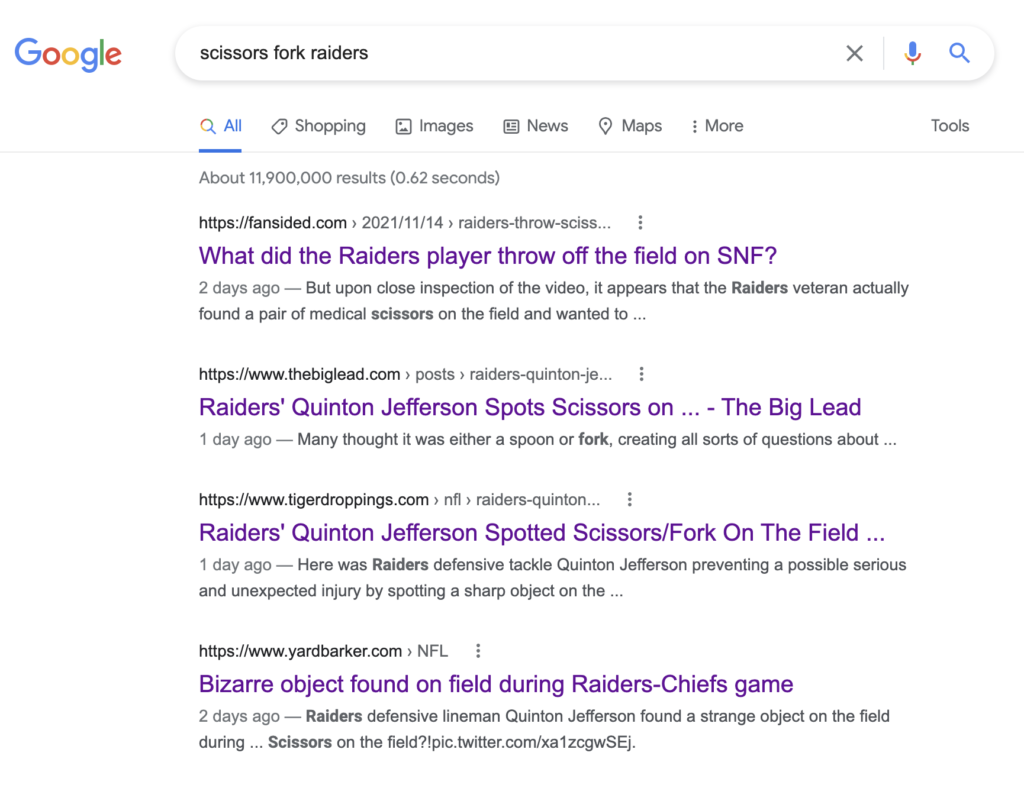Open the Maps tab
Viewport: 1024px width, 801px height.
[x=630, y=126]
